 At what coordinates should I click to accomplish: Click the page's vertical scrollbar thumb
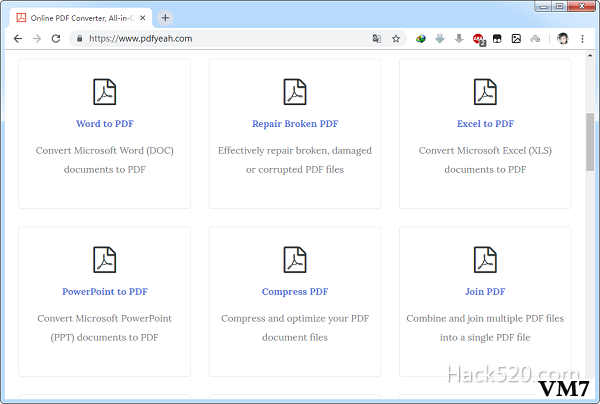click(590, 142)
